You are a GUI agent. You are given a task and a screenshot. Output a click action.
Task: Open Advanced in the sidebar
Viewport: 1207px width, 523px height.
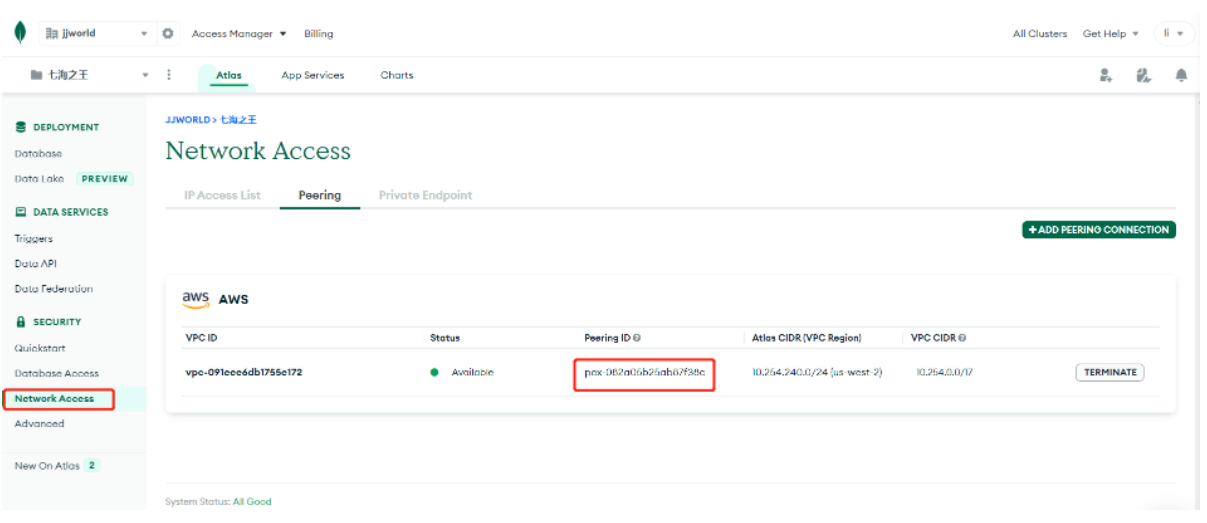click(39, 424)
